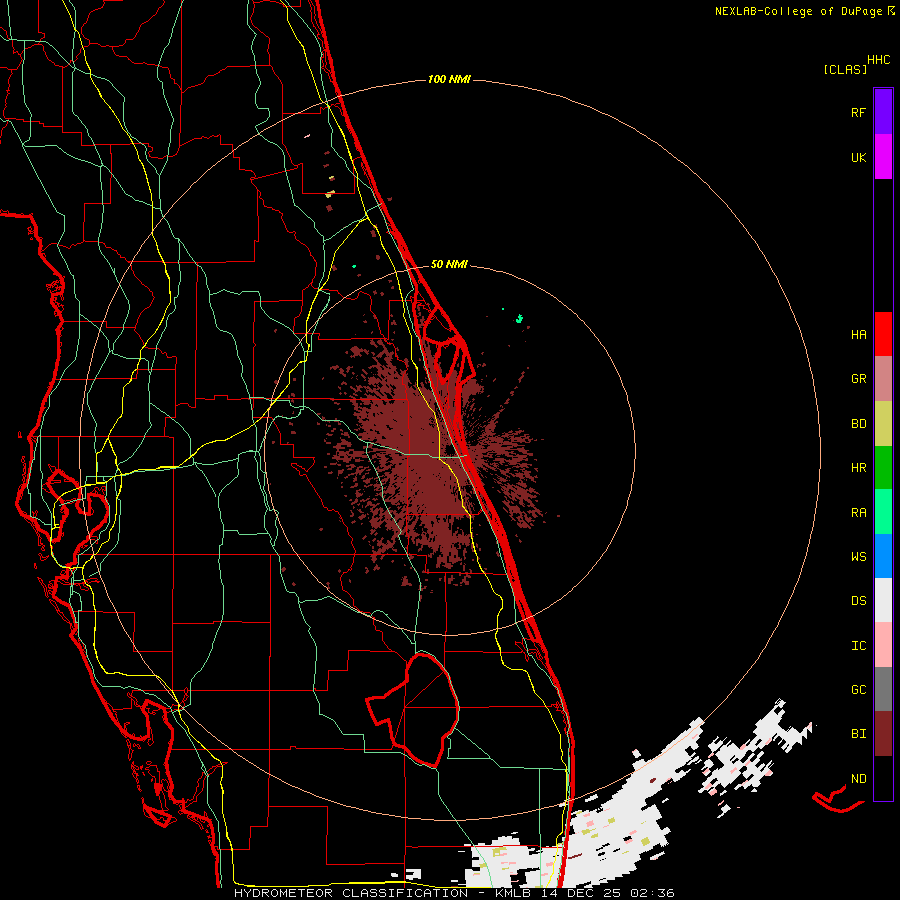Click the HR legend label
900x900 pixels.
click(x=858, y=468)
